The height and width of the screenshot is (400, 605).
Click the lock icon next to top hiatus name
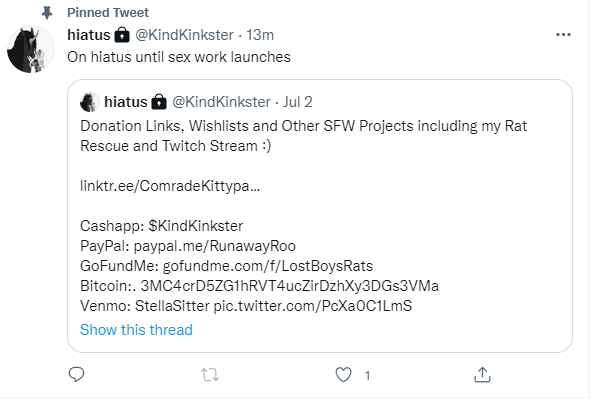click(x=122, y=35)
